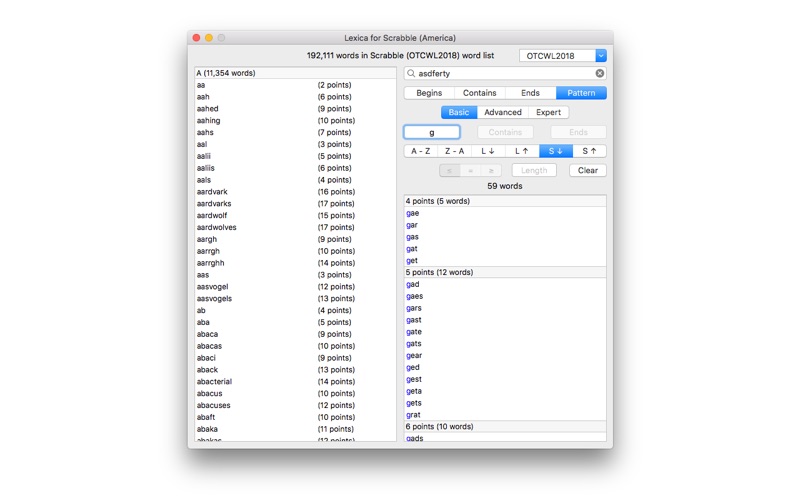Click the Length input field
Image resolution: width=800 pixels, height=500 pixels.
pos(534,170)
